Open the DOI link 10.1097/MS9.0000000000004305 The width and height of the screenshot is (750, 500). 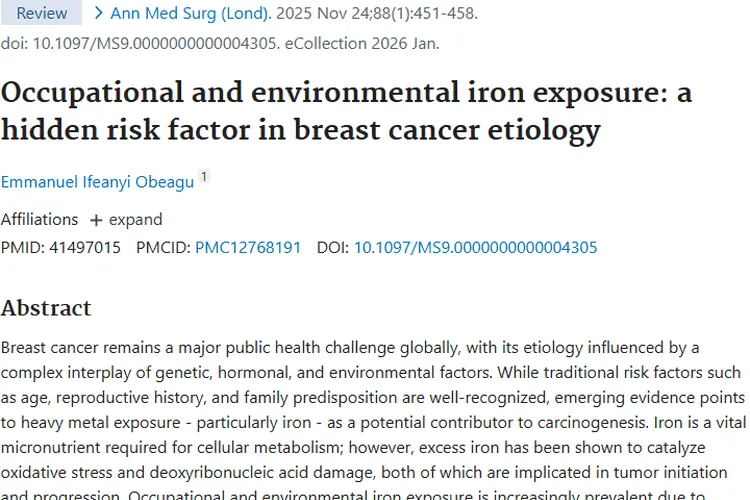tap(475, 247)
